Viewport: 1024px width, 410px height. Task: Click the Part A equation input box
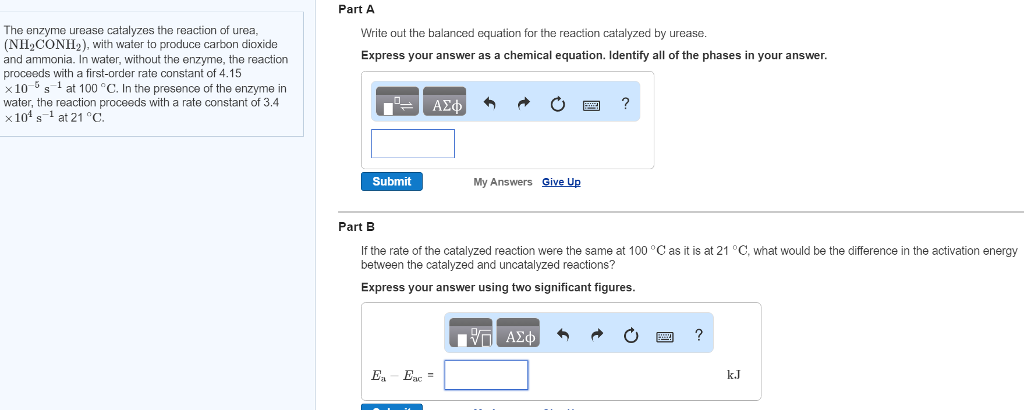413,143
